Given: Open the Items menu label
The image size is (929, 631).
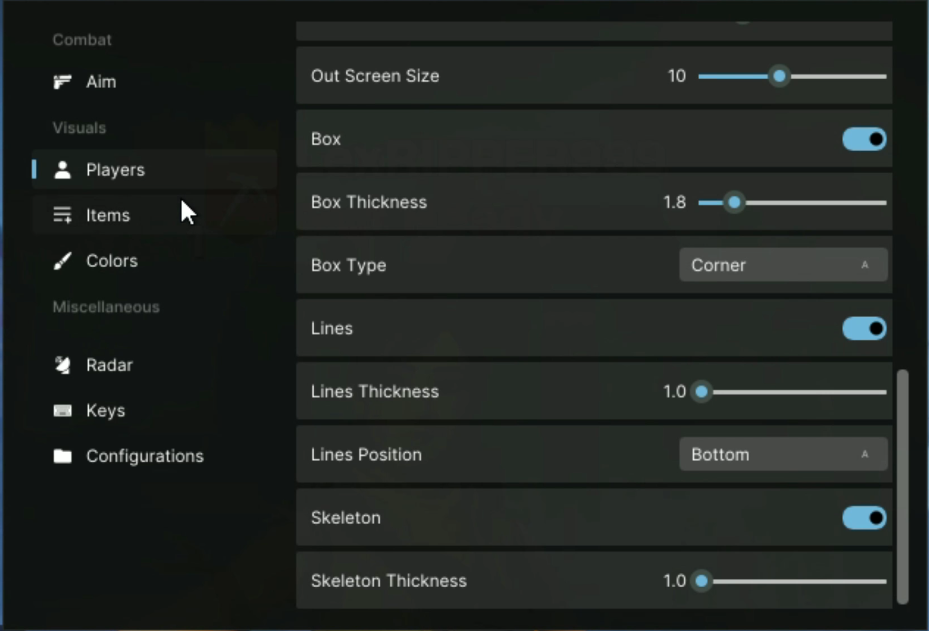Looking at the screenshot, I should tap(108, 215).
